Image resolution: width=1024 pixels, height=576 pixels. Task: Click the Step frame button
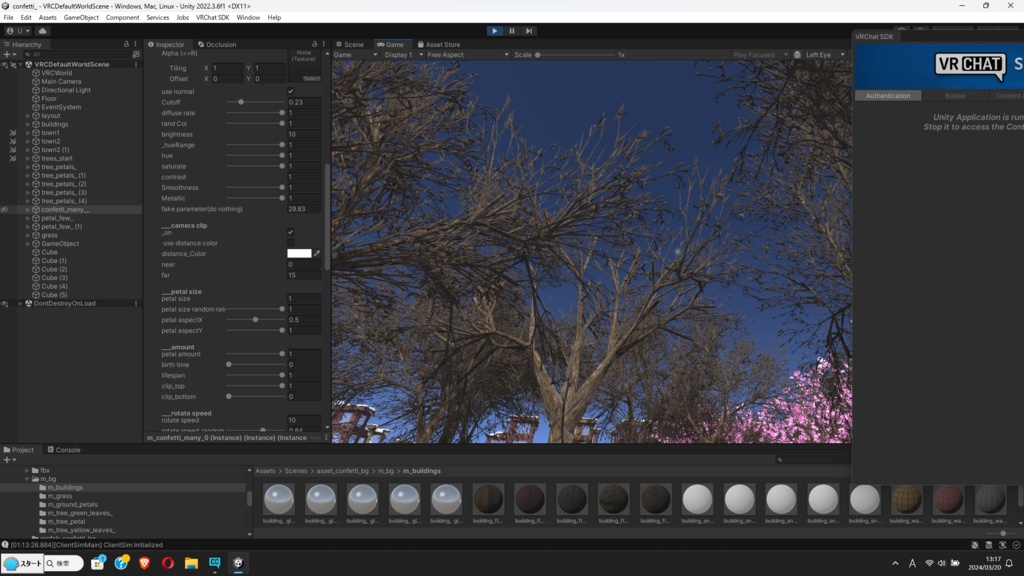(x=529, y=31)
